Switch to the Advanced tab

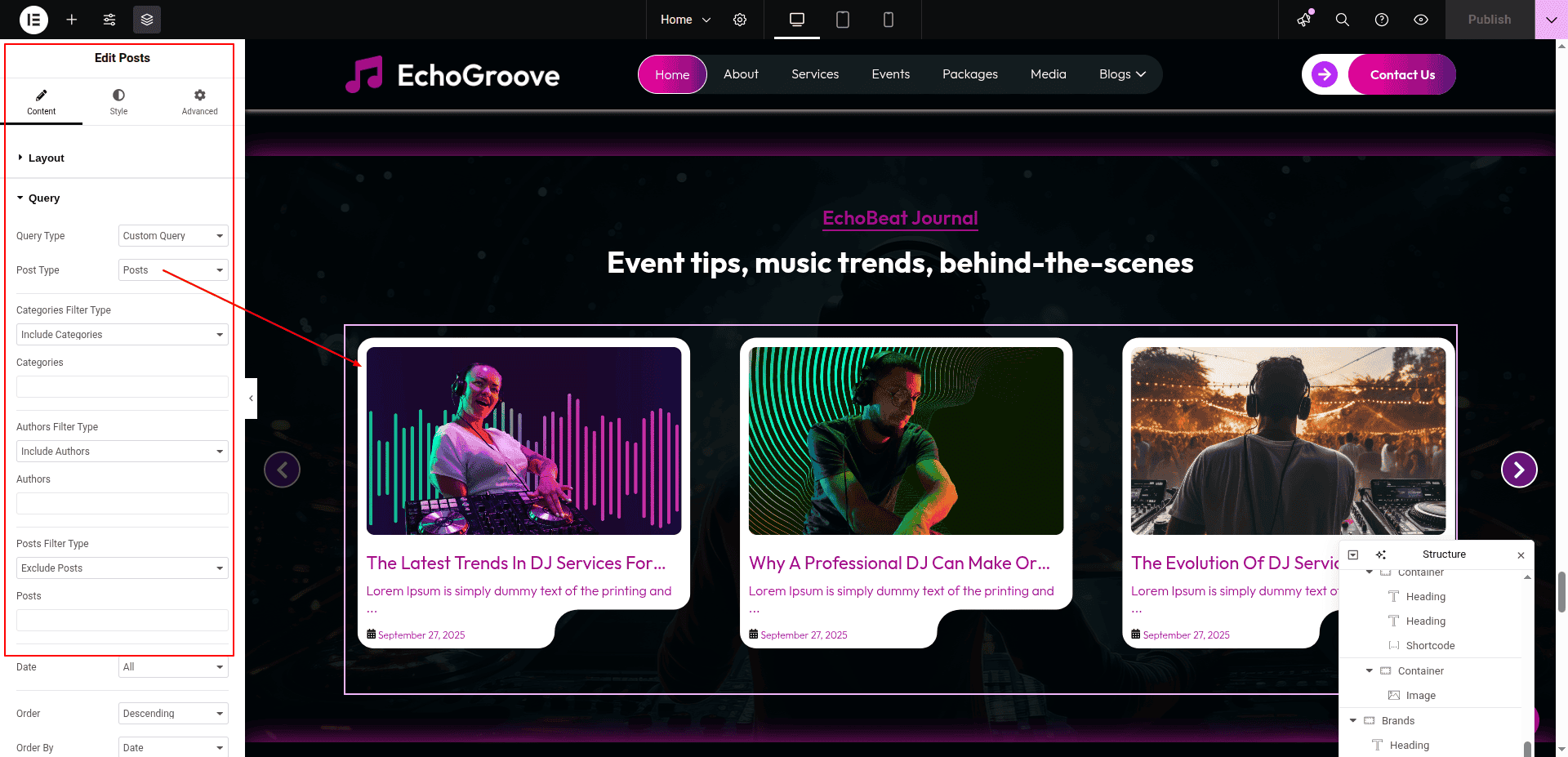(x=199, y=102)
